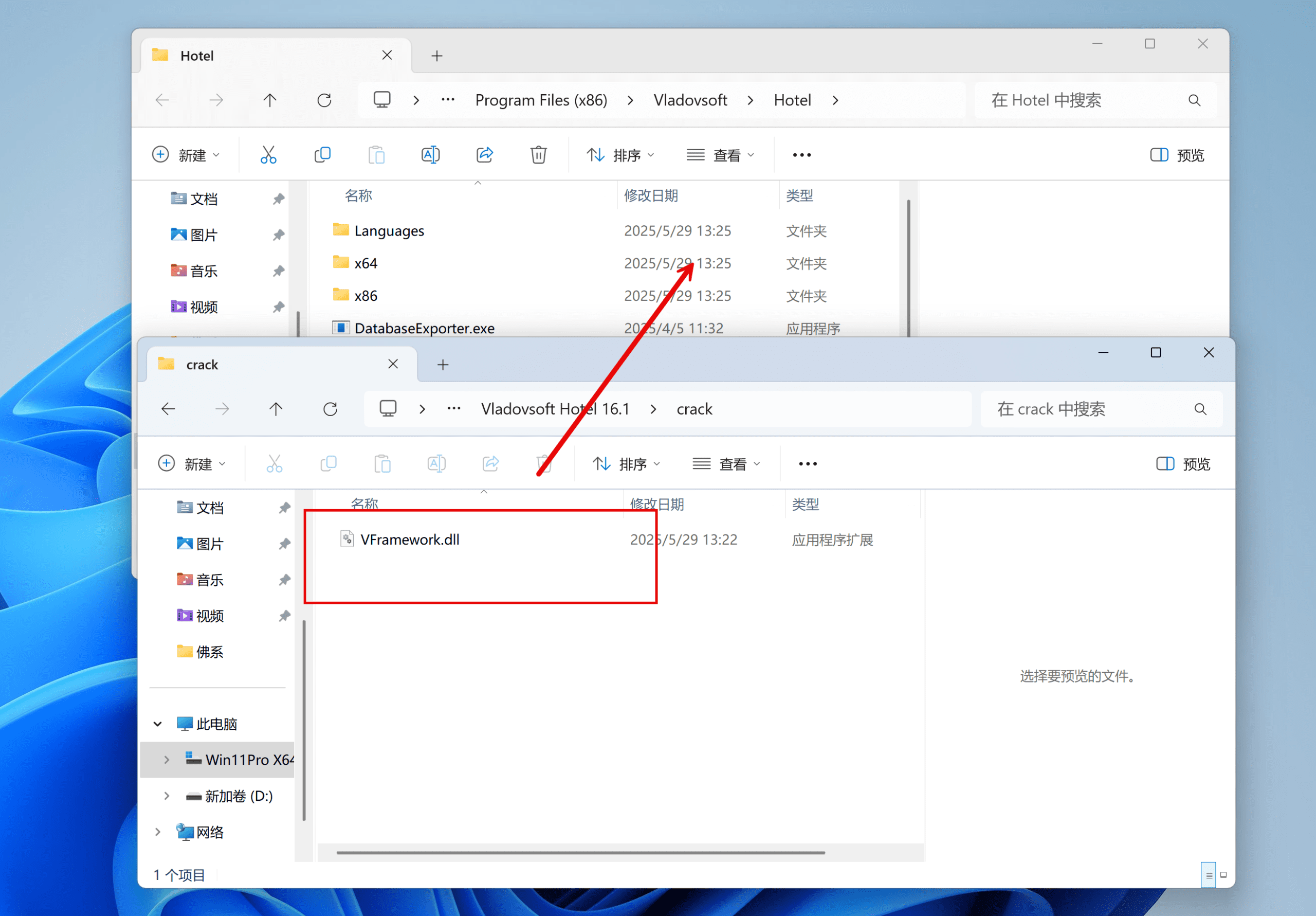
Task: Click the Cut icon in the Hotel toolbar
Action: coord(268,155)
